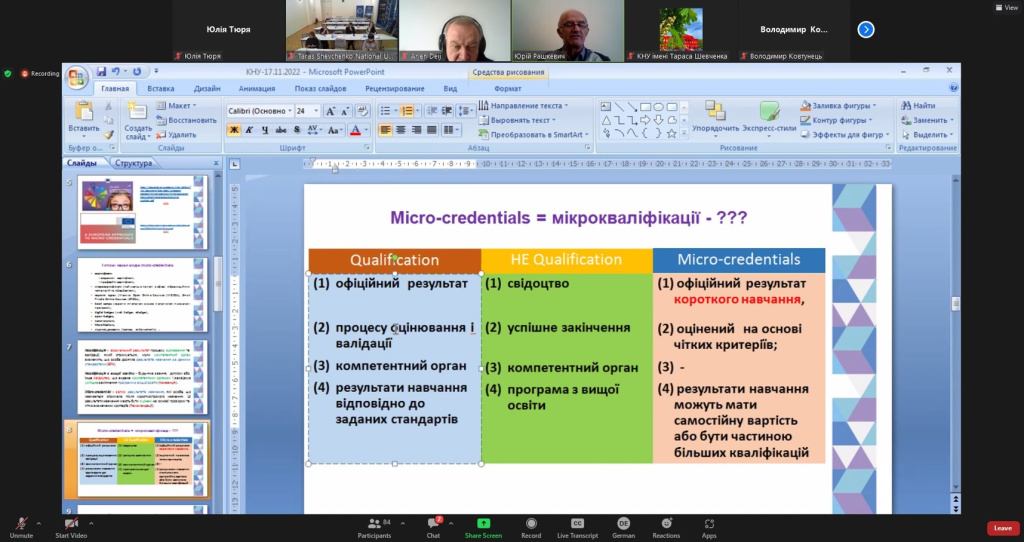The width and height of the screenshot is (1024, 542).
Task: Click the Упорядочить arrange icon
Action: 715,112
